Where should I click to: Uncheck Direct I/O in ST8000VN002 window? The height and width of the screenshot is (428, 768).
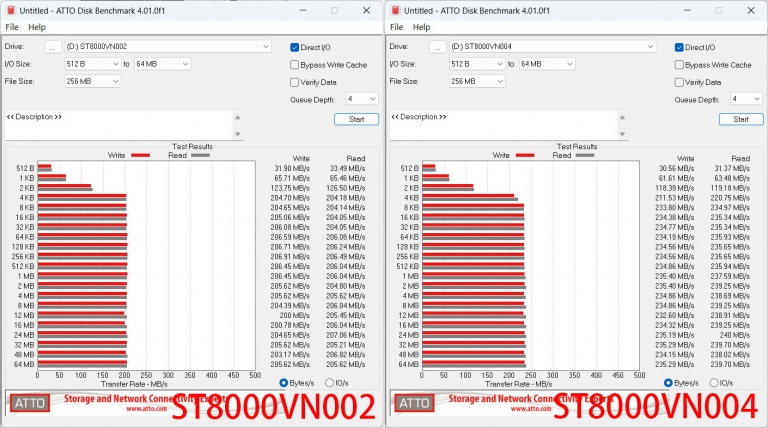[x=294, y=48]
